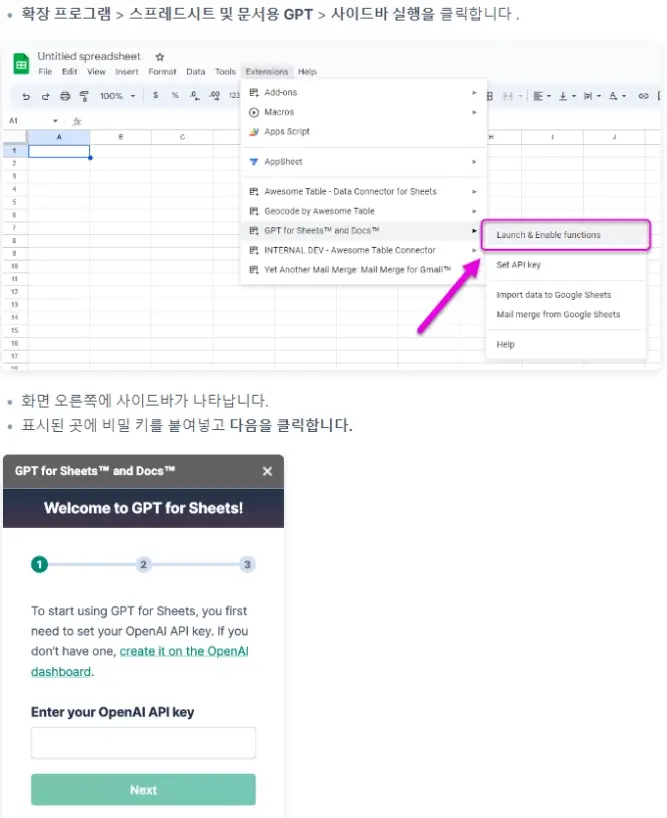This screenshot has width=667, height=818.
Task: Select the Paint format tool
Action: click(x=83, y=96)
